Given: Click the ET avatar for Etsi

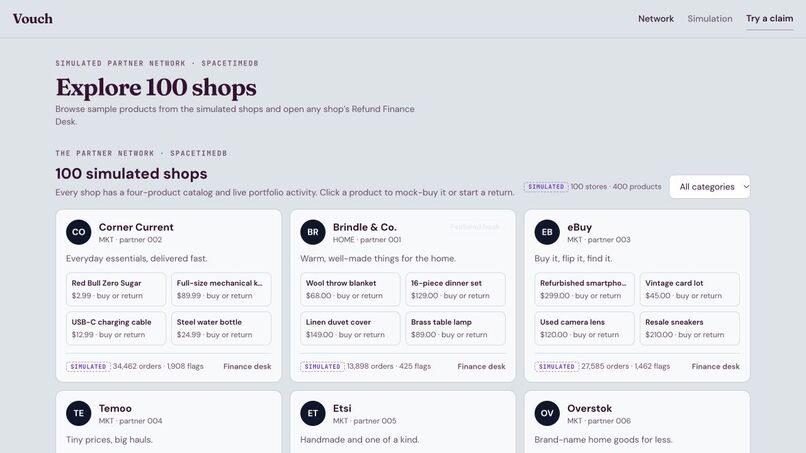Looking at the screenshot, I should (x=313, y=413).
